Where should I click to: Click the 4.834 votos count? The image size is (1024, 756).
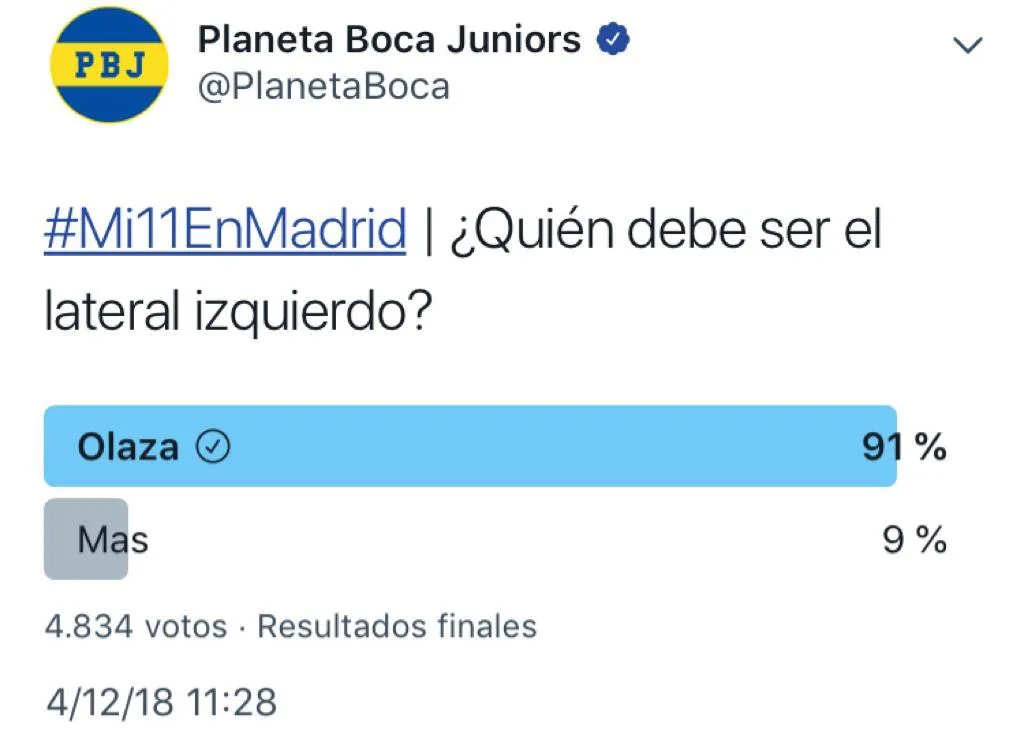(x=136, y=627)
